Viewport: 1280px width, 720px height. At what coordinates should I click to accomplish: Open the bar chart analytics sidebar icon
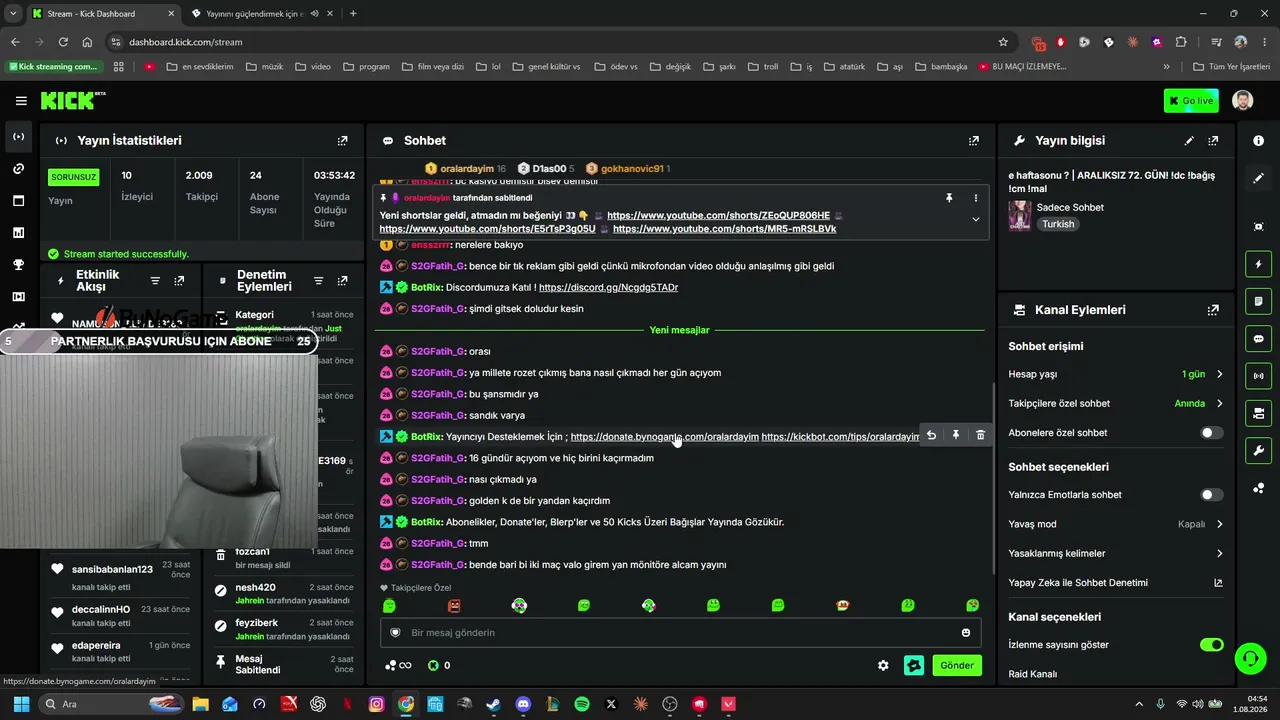tap(18, 232)
